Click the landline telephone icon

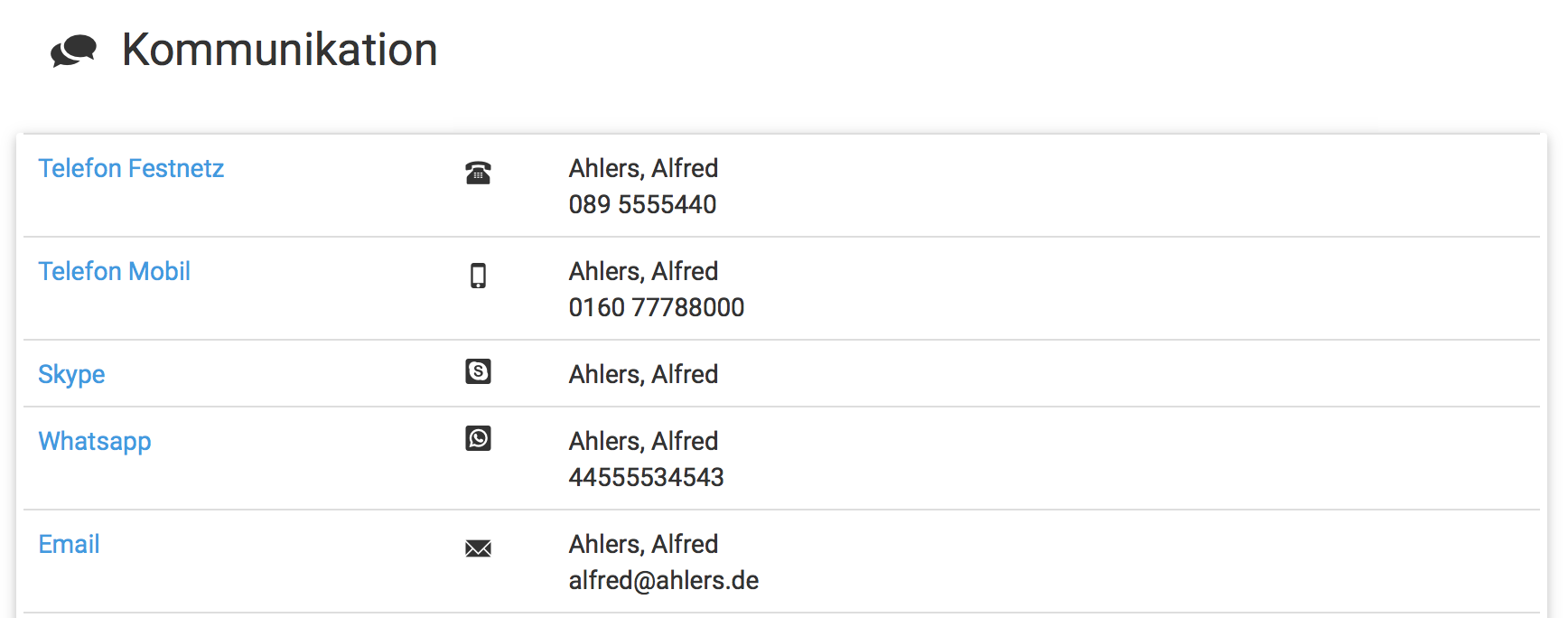click(478, 172)
